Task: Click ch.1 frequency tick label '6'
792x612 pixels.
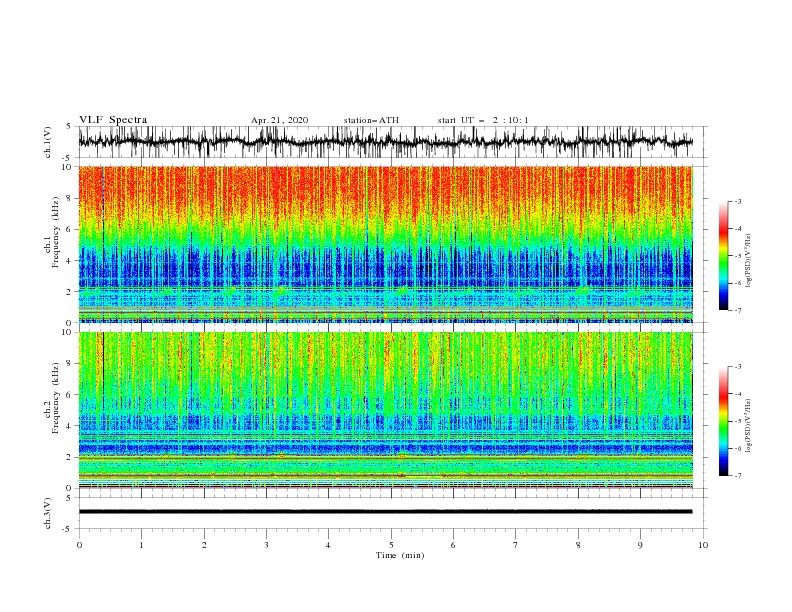Action: (x=69, y=229)
